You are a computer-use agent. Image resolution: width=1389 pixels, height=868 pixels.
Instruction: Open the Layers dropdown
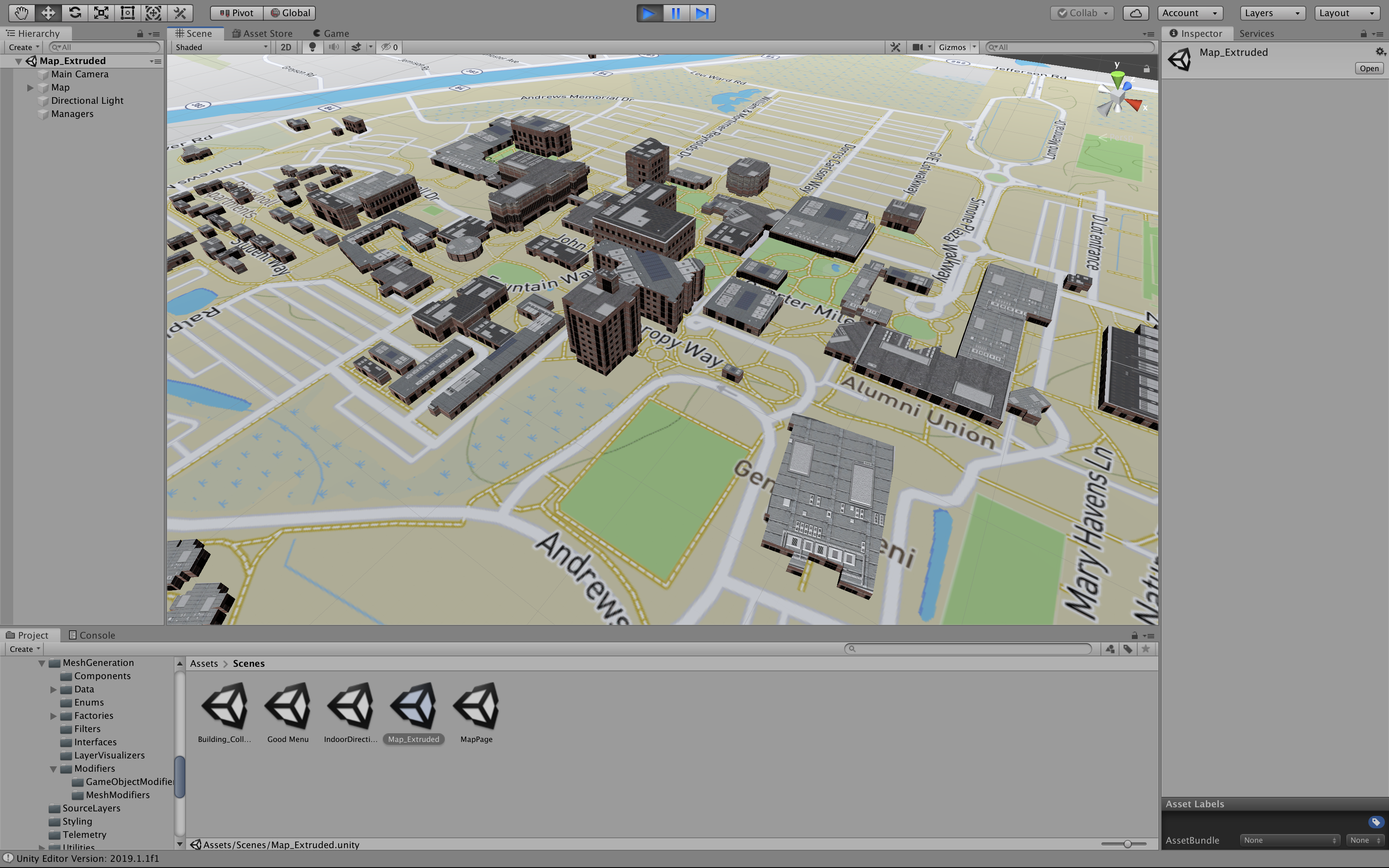coord(1272,13)
